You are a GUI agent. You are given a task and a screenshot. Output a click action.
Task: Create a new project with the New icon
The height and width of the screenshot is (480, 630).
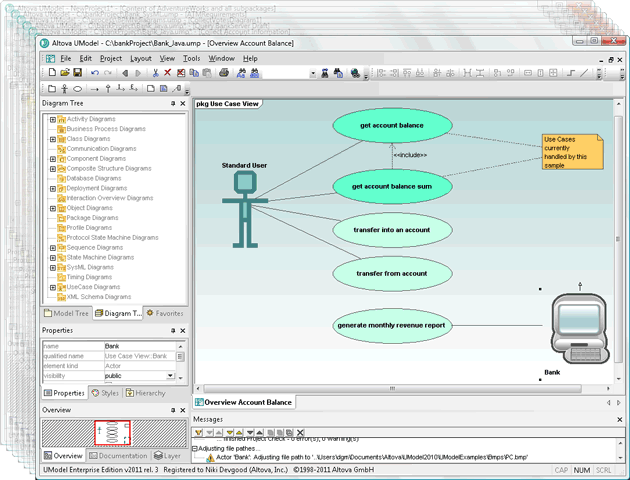(52, 73)
